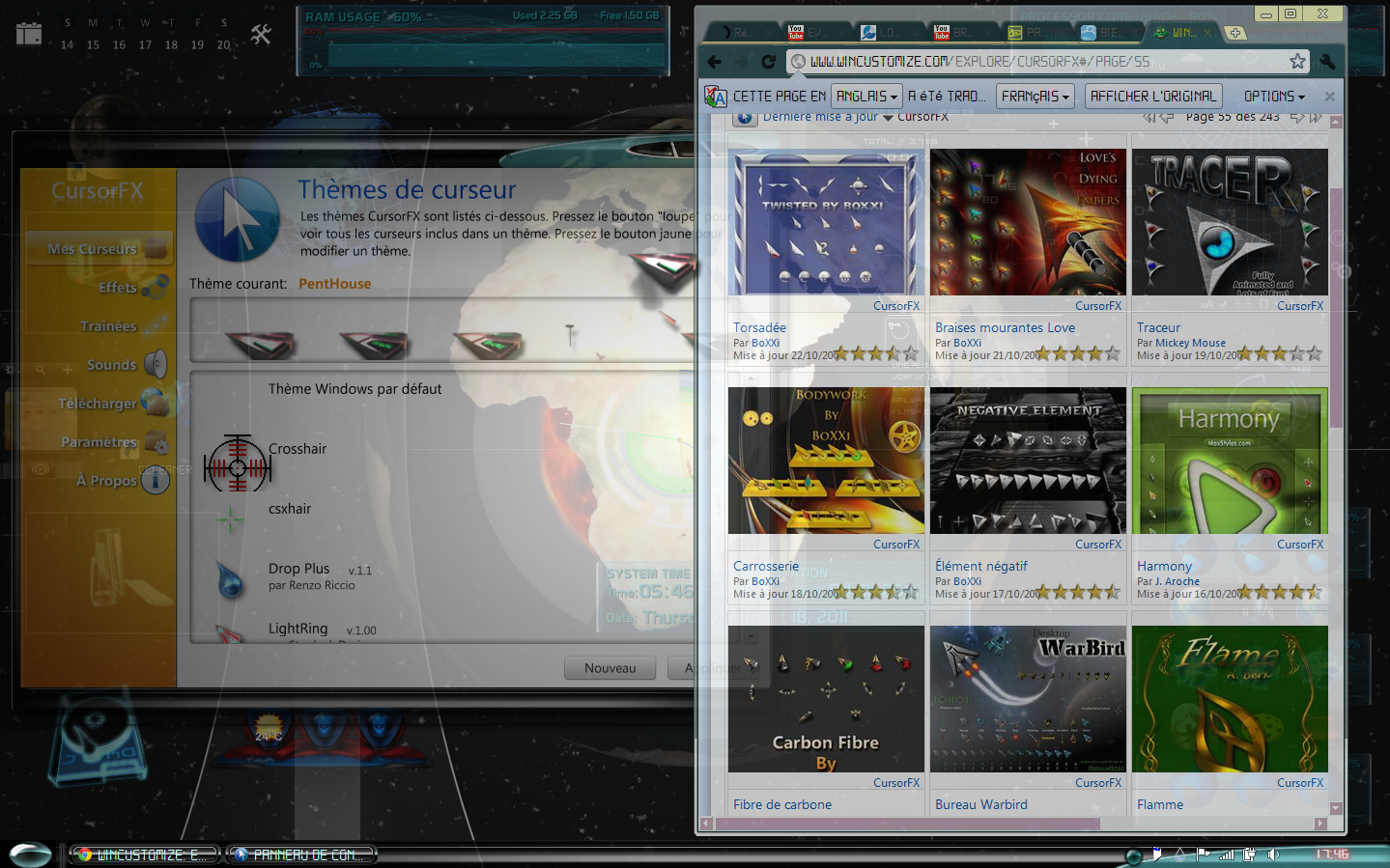Image resolution: width=1390 pixels, height=868 pixels.
Task: Open the volume control in the system tray
Action: pyautogui.click(x=1274, y=854)
